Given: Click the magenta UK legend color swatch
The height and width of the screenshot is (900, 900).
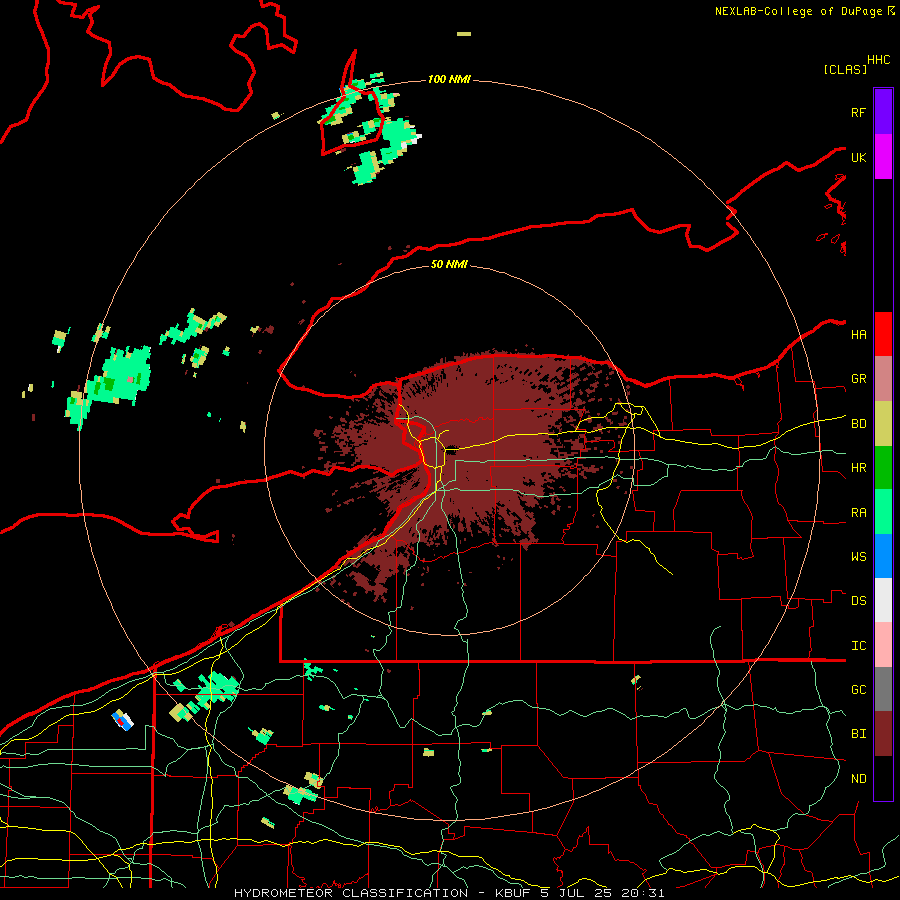Looking at the screenshot, I should 883,157.
